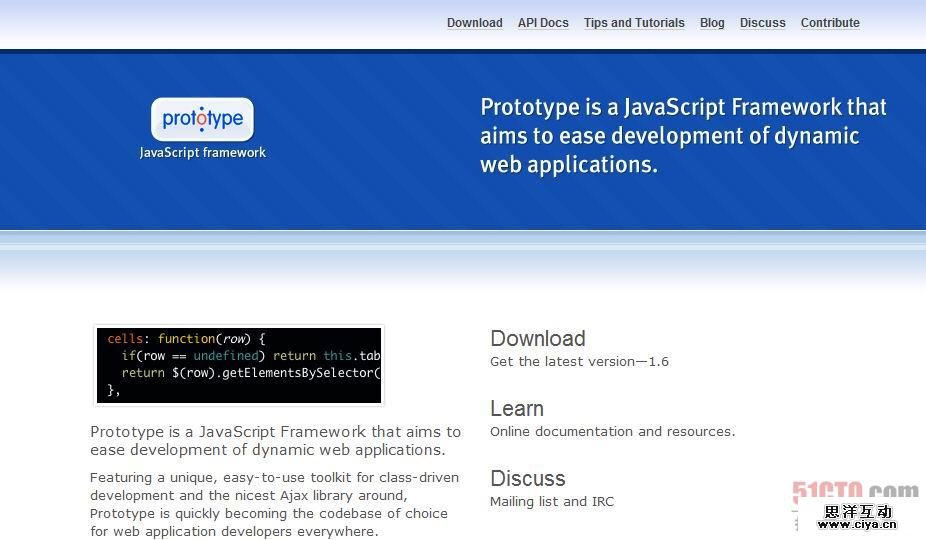
Task: Click the intro paragraph below the code image
Action: (275, 441)
